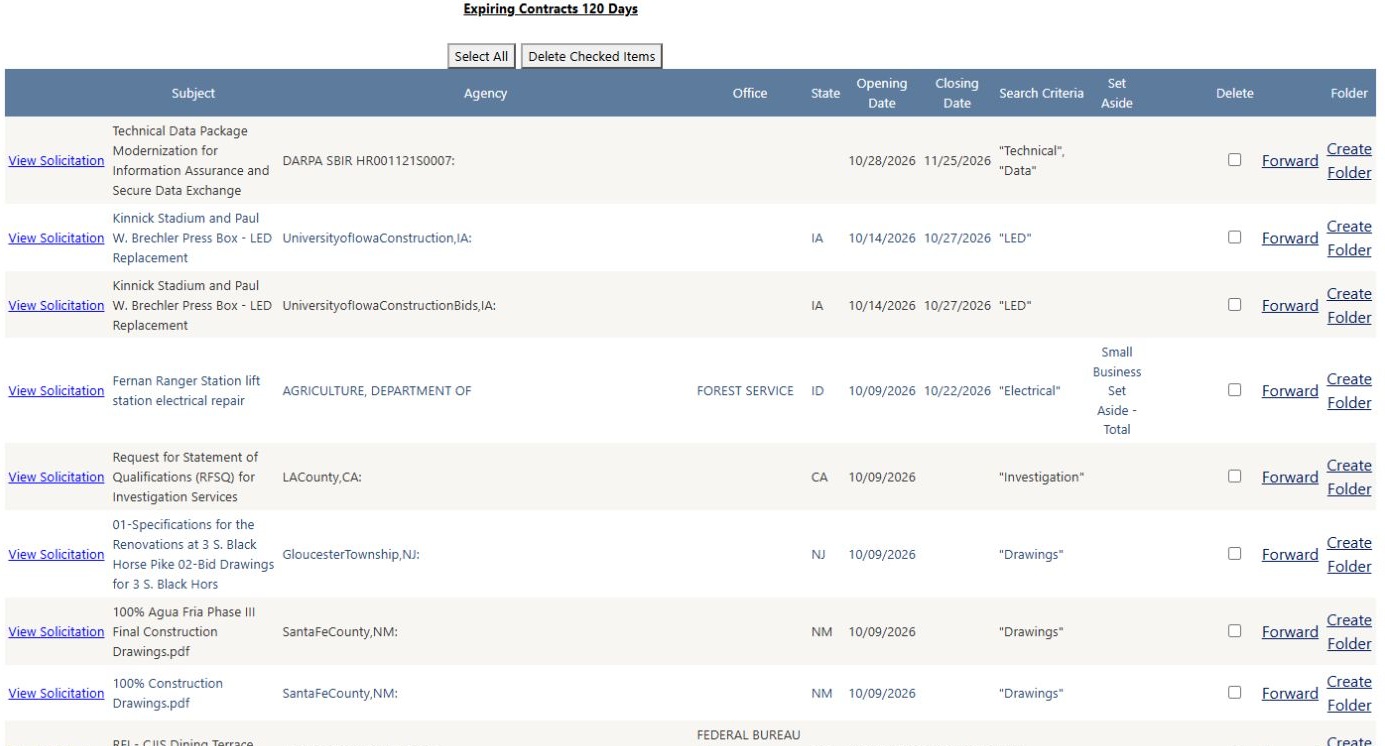
Task: Click the Delete column header
Action: point(1234,93)
